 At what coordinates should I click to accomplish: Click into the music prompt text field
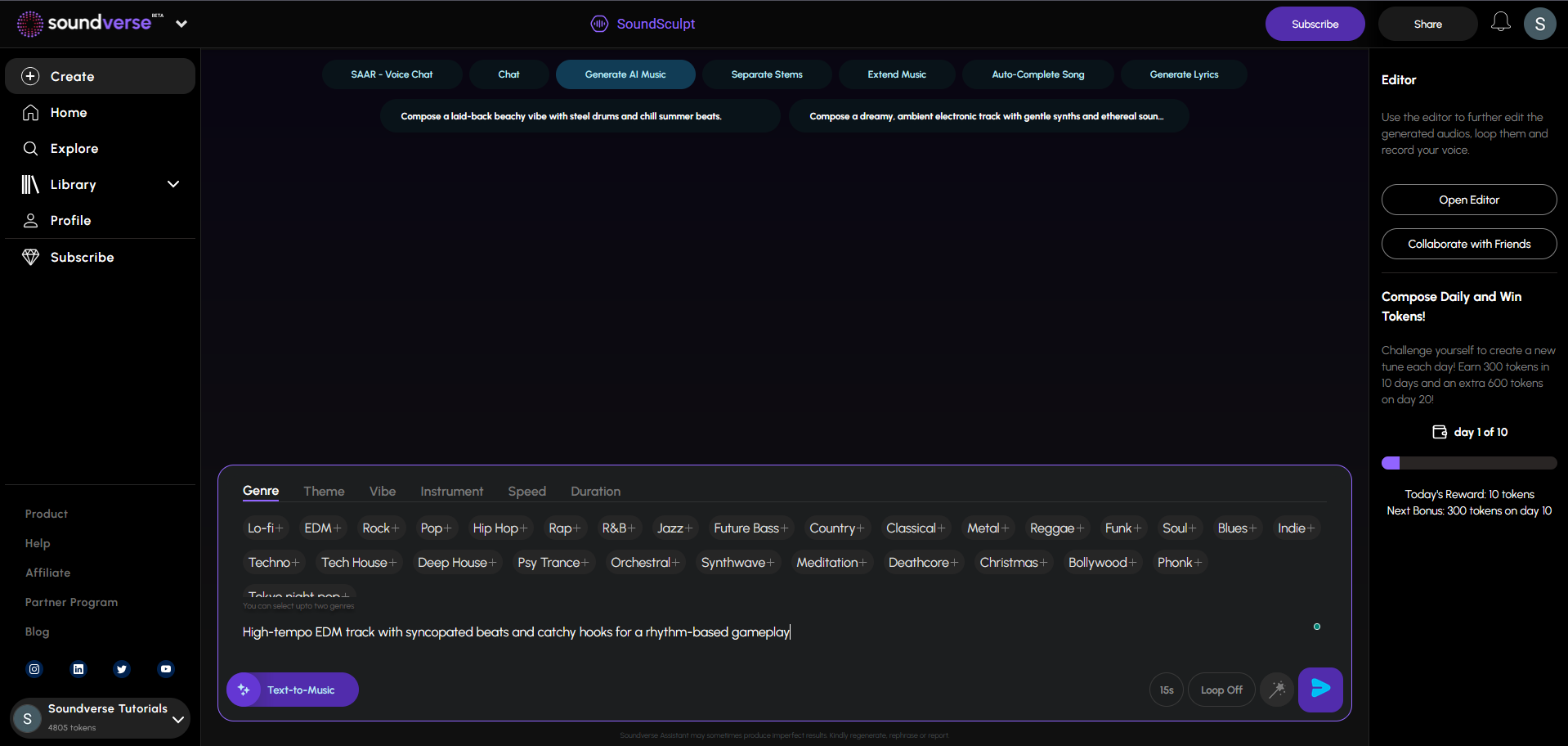(768, 632)
